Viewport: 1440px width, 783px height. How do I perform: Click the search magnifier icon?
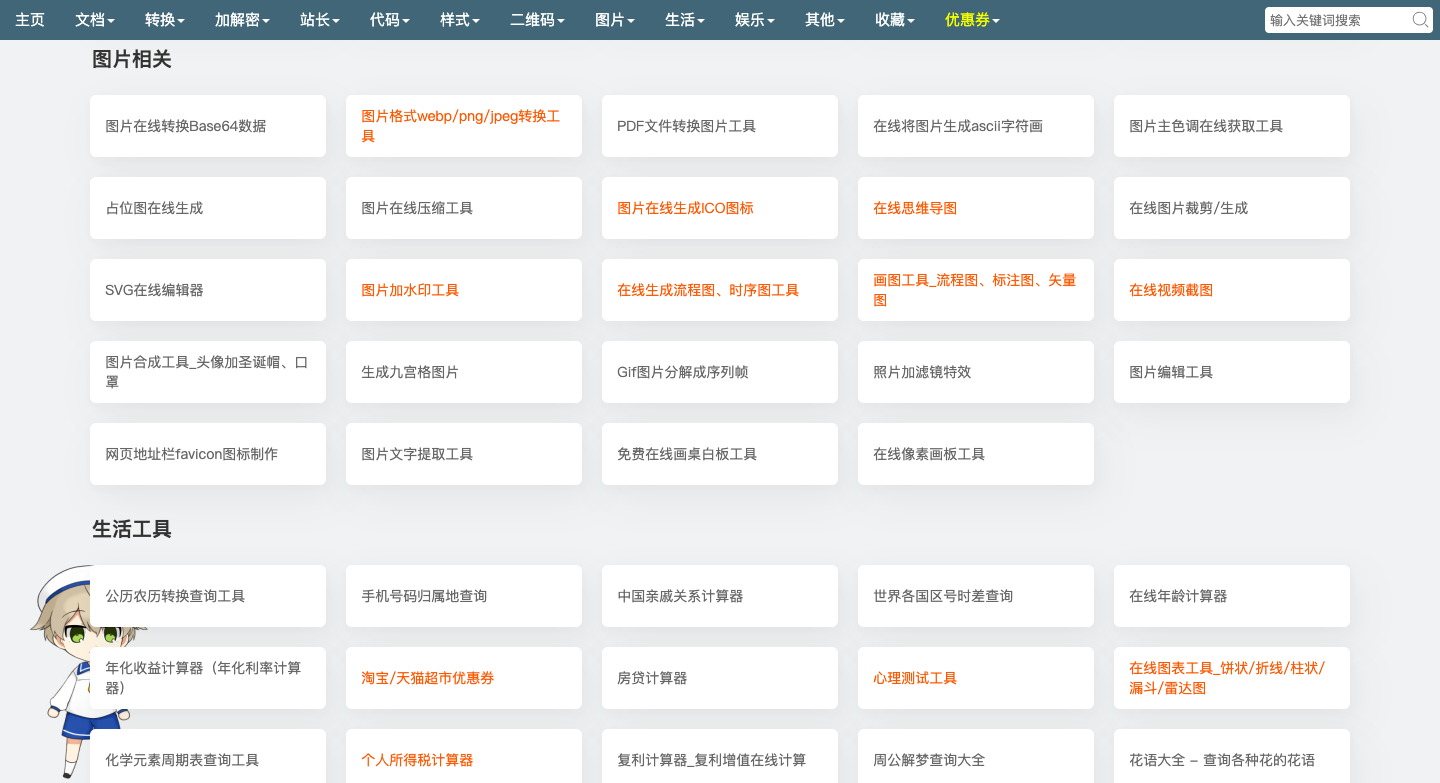pos(1420,19)
